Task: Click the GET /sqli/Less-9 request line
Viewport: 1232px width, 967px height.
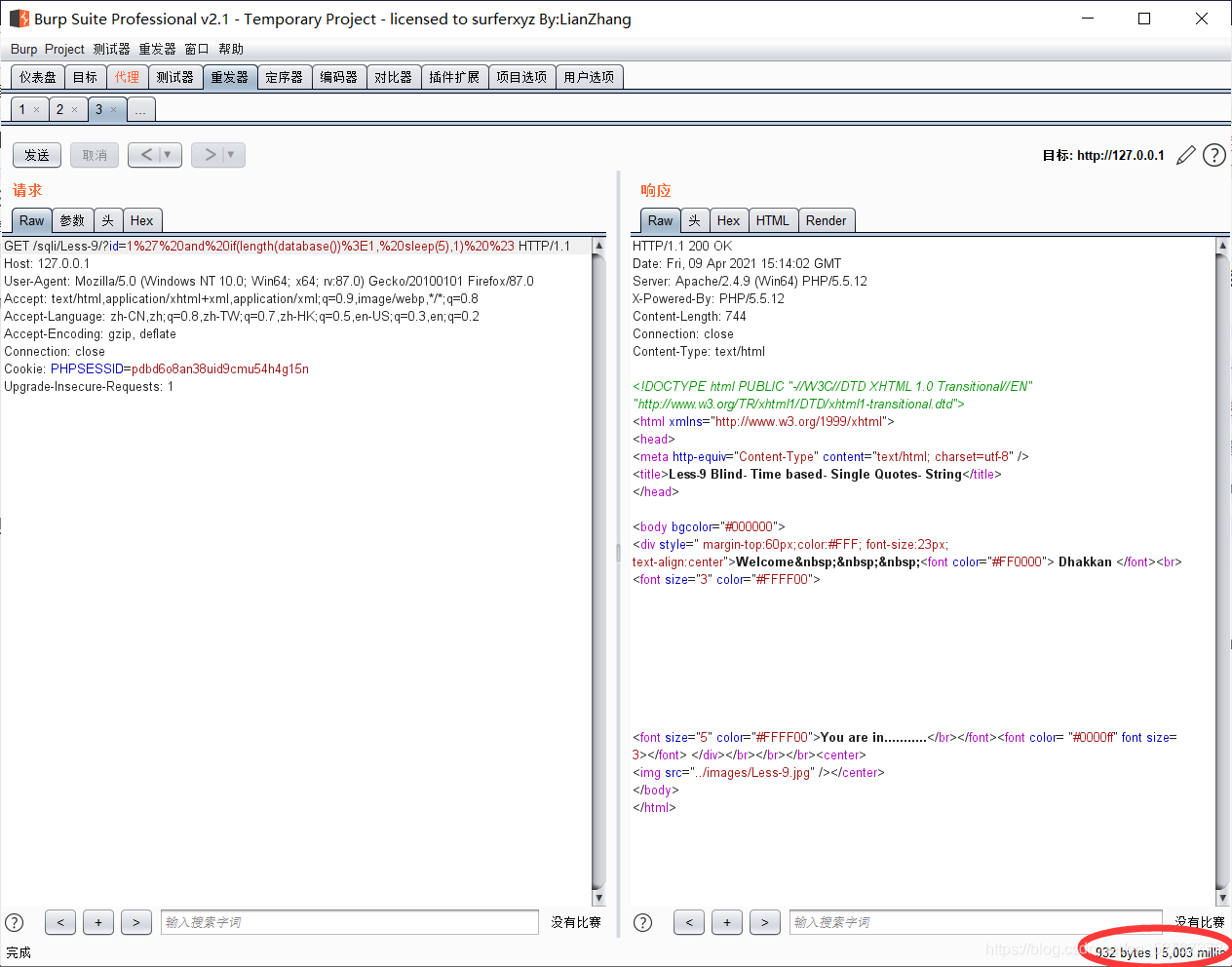Action: tap(288, 246)
